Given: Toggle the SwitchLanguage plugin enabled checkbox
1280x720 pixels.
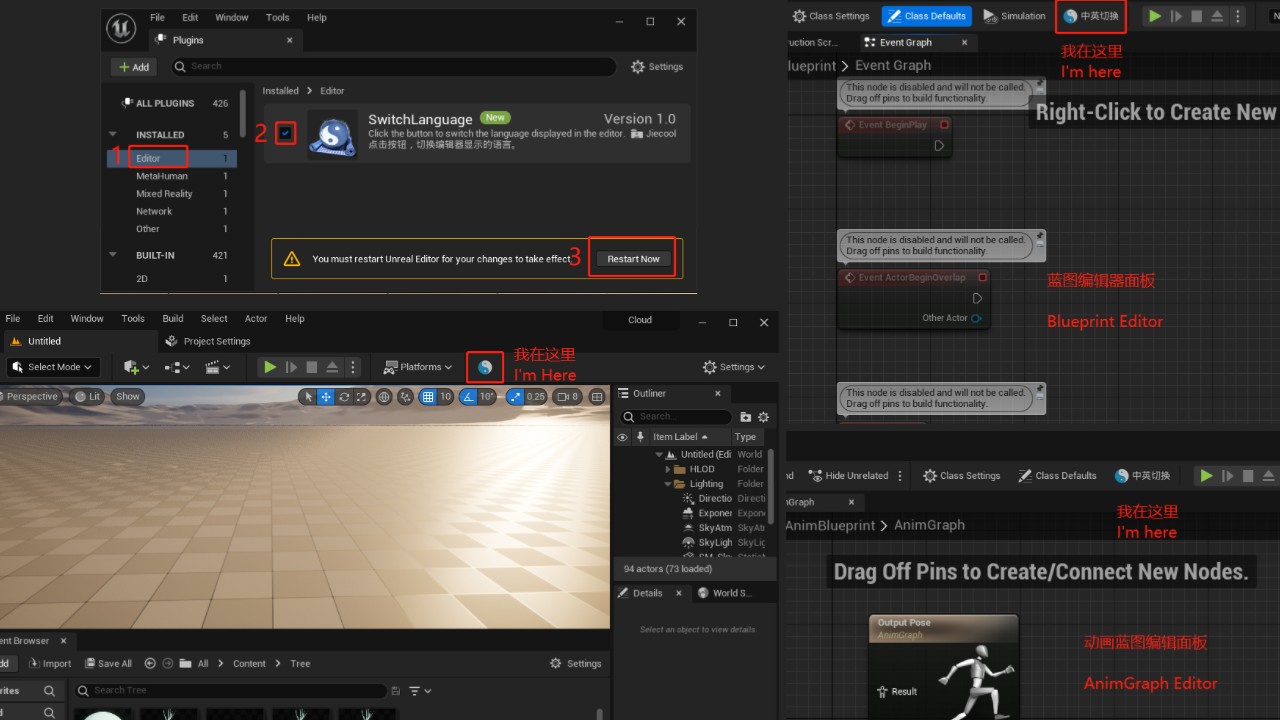Looking at the screenshot, I should [287, 132].
